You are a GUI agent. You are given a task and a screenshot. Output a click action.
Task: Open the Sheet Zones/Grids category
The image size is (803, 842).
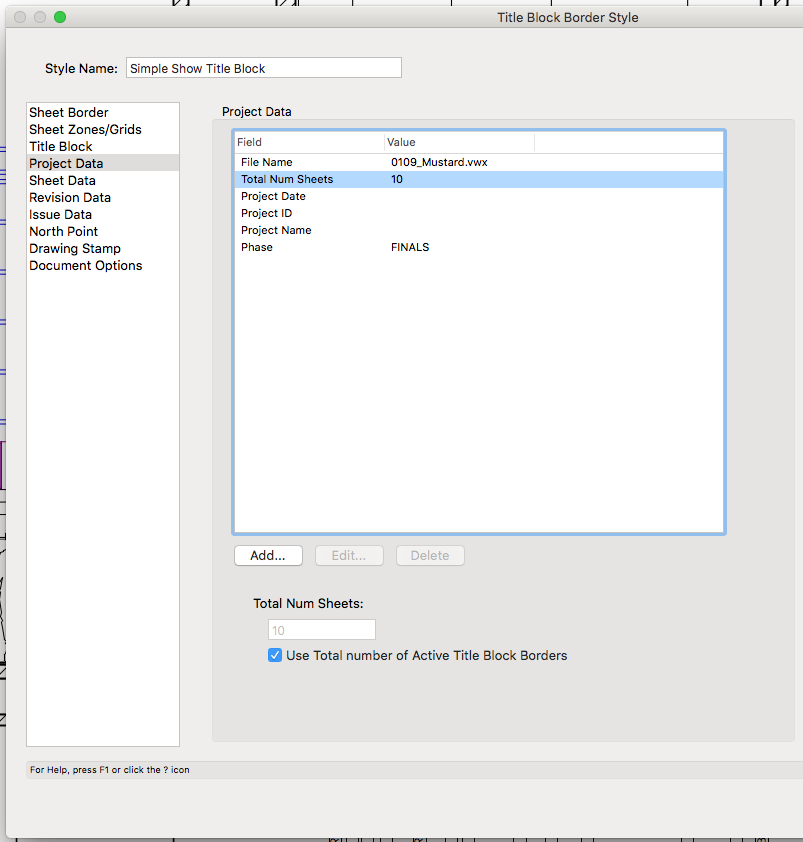[x=85, y=130]
